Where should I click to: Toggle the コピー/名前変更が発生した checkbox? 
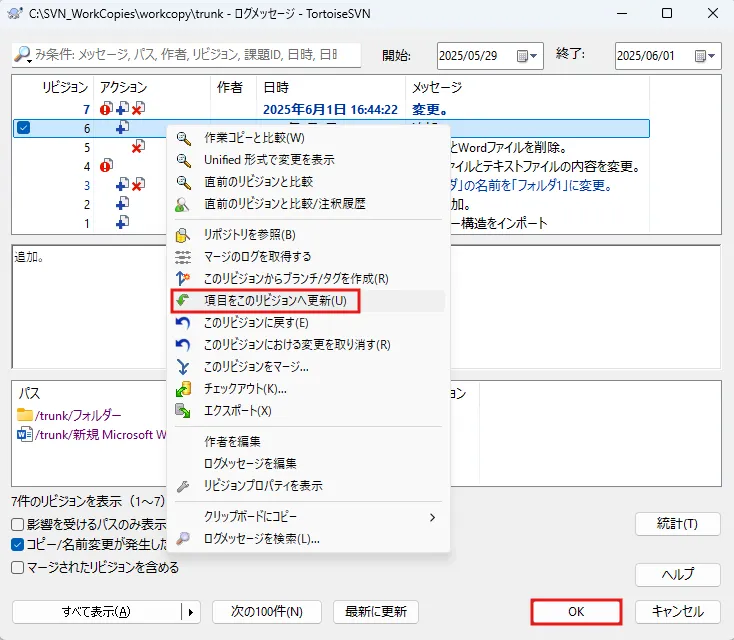pos(17,544)
